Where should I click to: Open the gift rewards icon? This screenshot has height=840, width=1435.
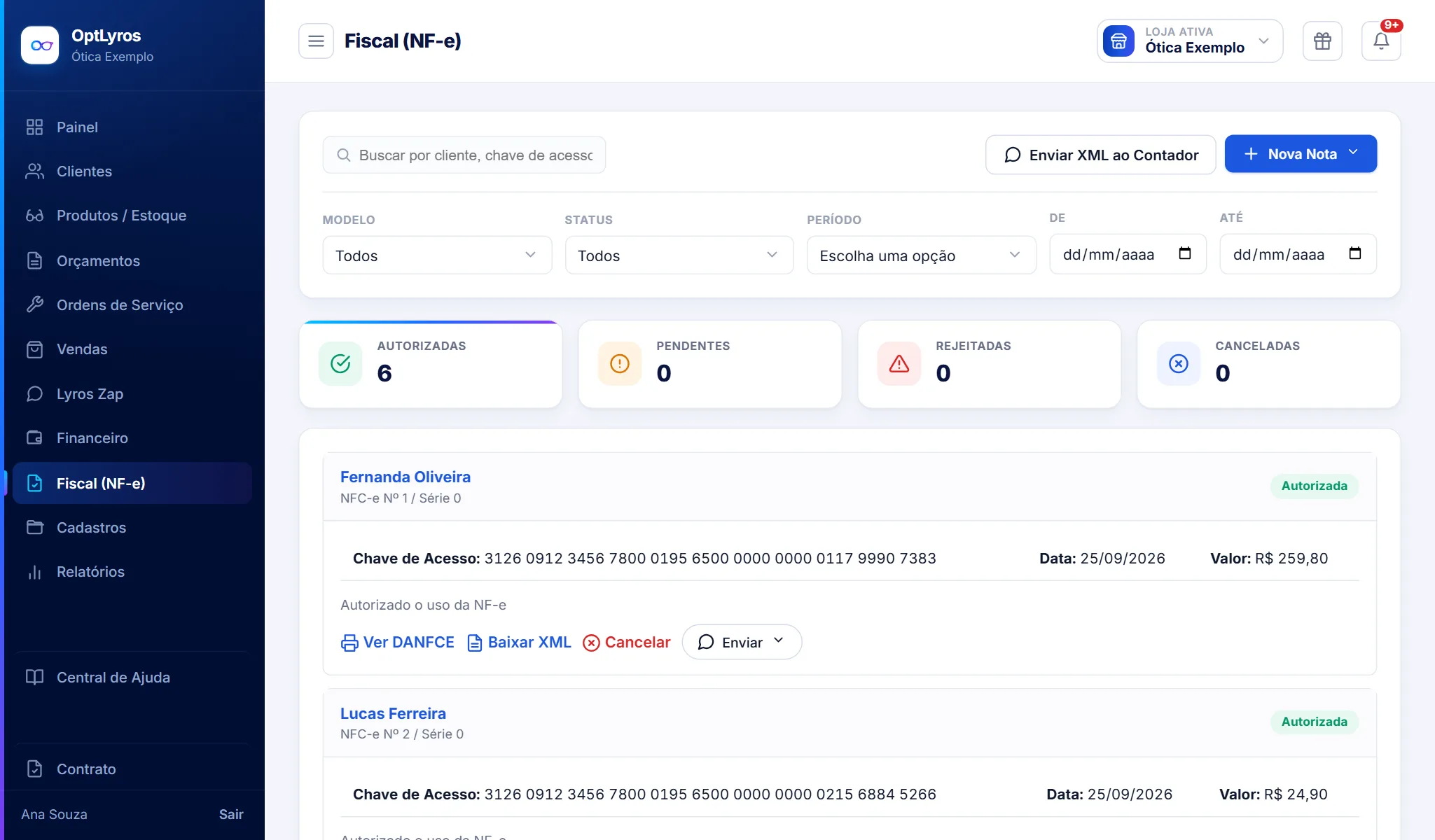pos(1322,41)
